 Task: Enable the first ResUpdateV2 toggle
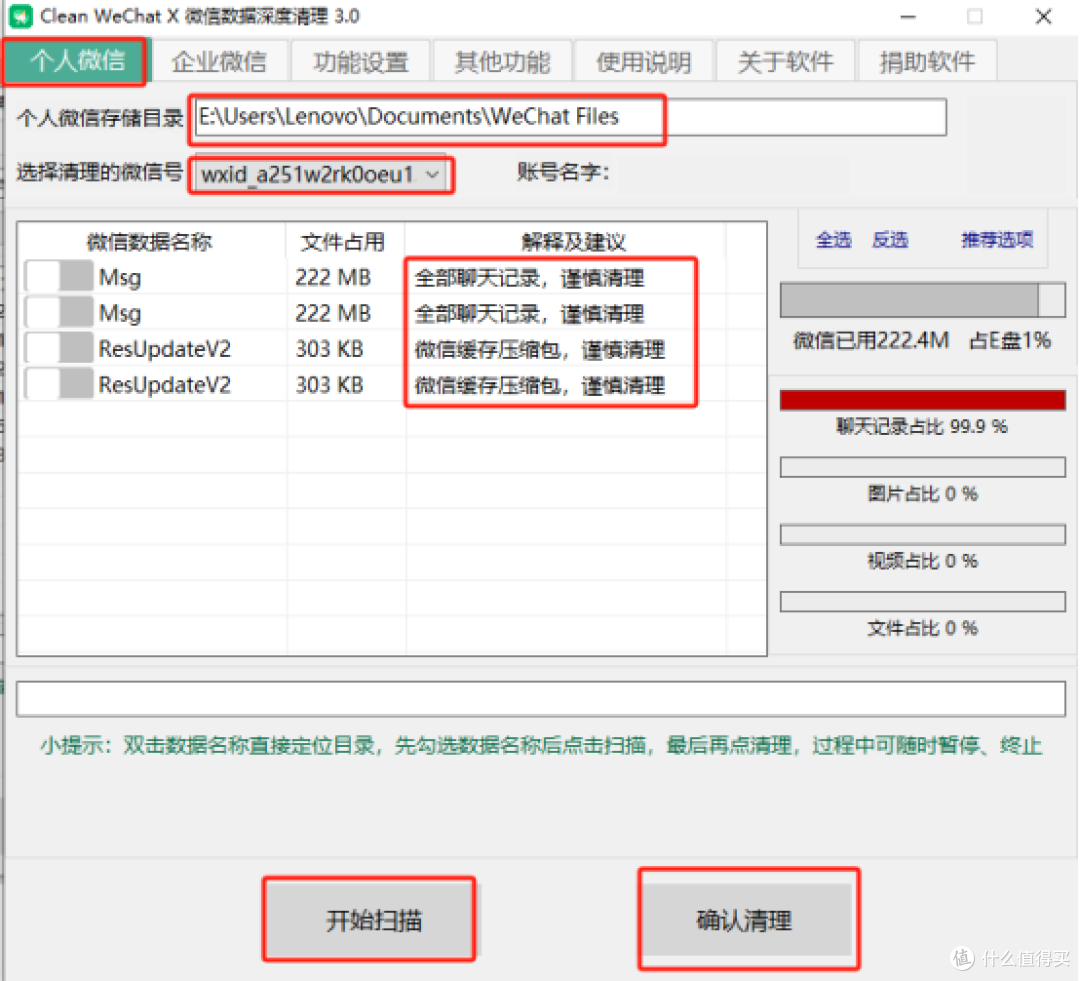58,349
